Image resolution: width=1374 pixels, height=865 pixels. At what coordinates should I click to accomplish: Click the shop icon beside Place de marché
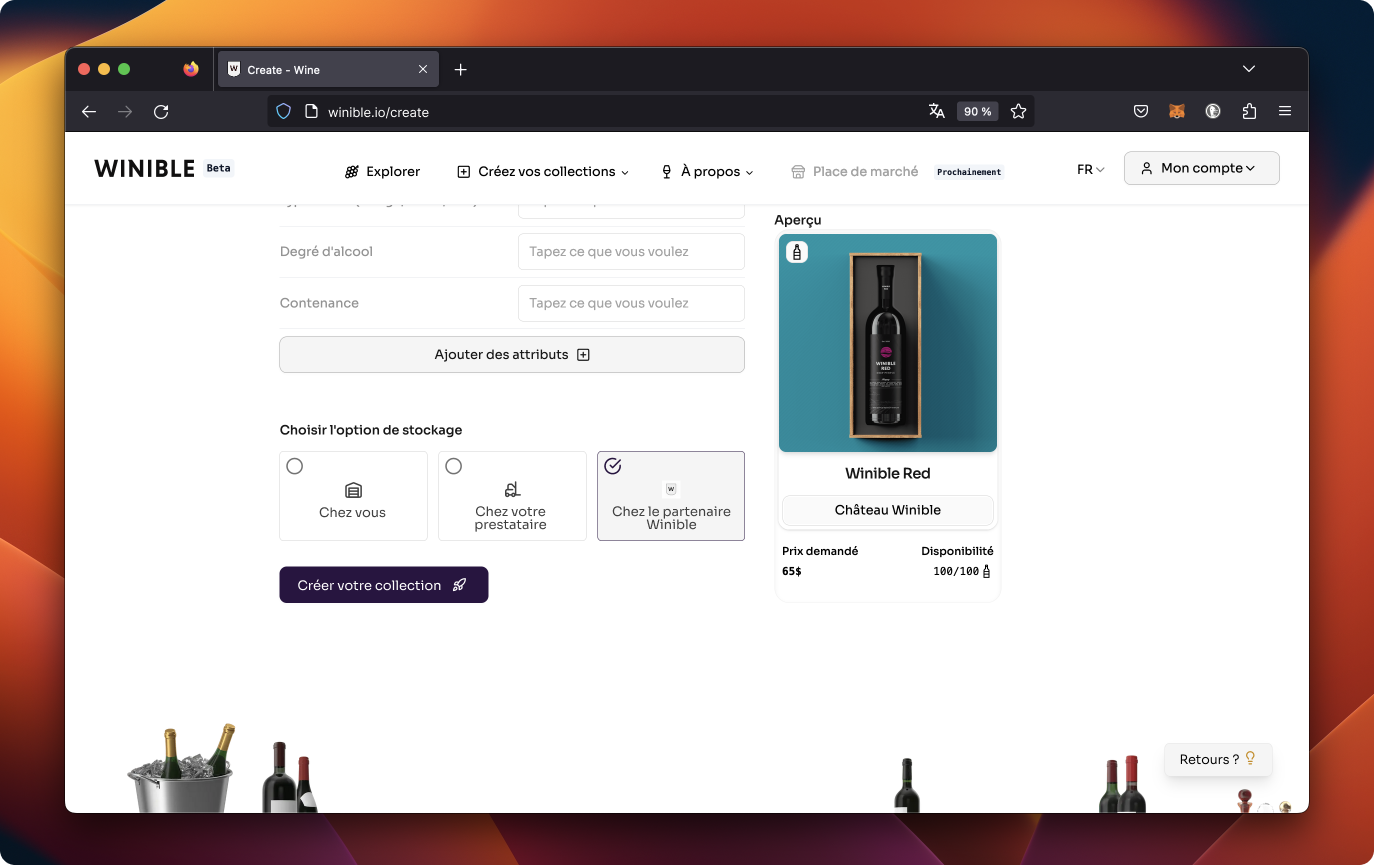(798, 172)
